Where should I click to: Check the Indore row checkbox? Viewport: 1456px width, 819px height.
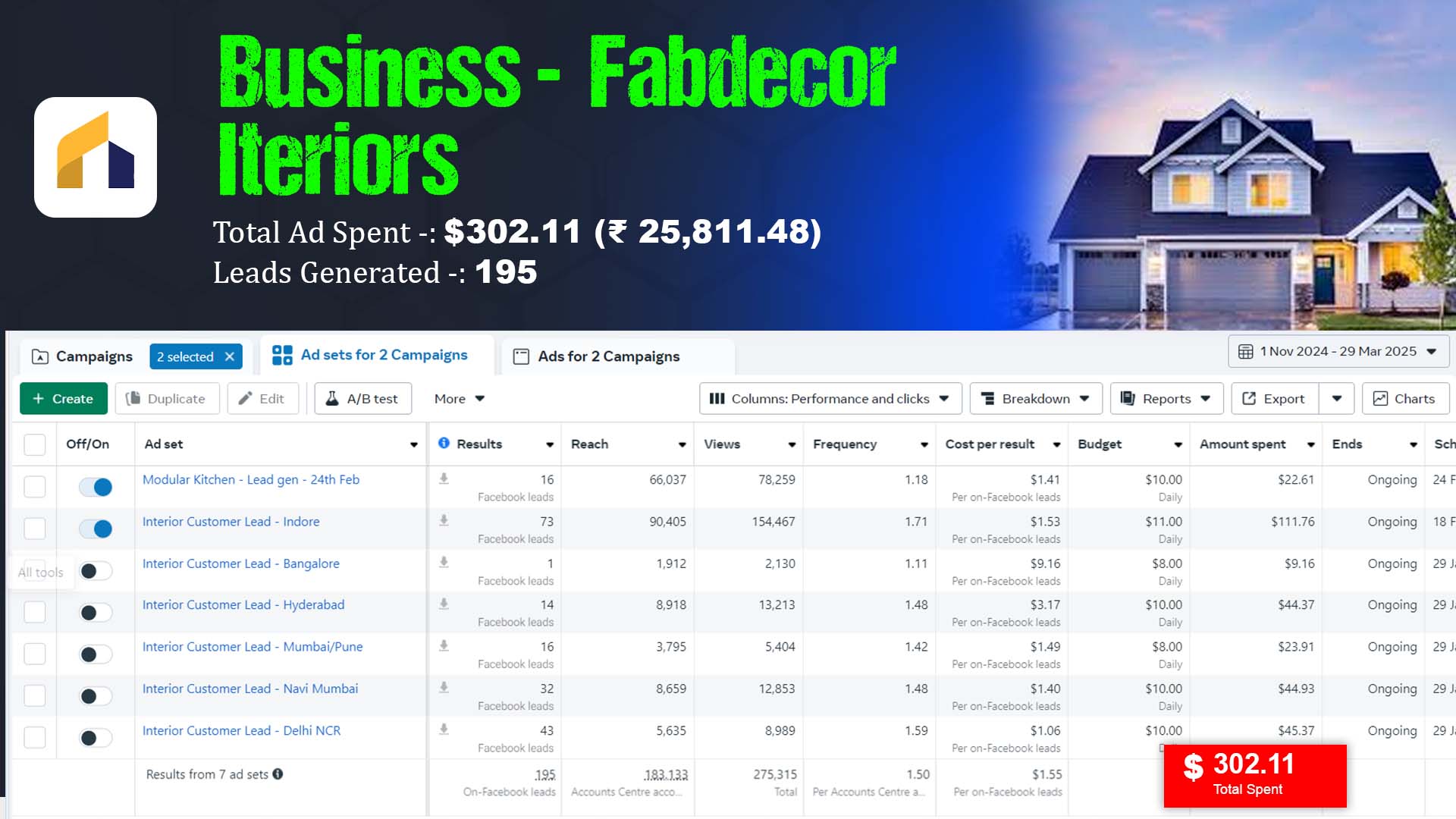pyautogui.click(x=35, y=529)
